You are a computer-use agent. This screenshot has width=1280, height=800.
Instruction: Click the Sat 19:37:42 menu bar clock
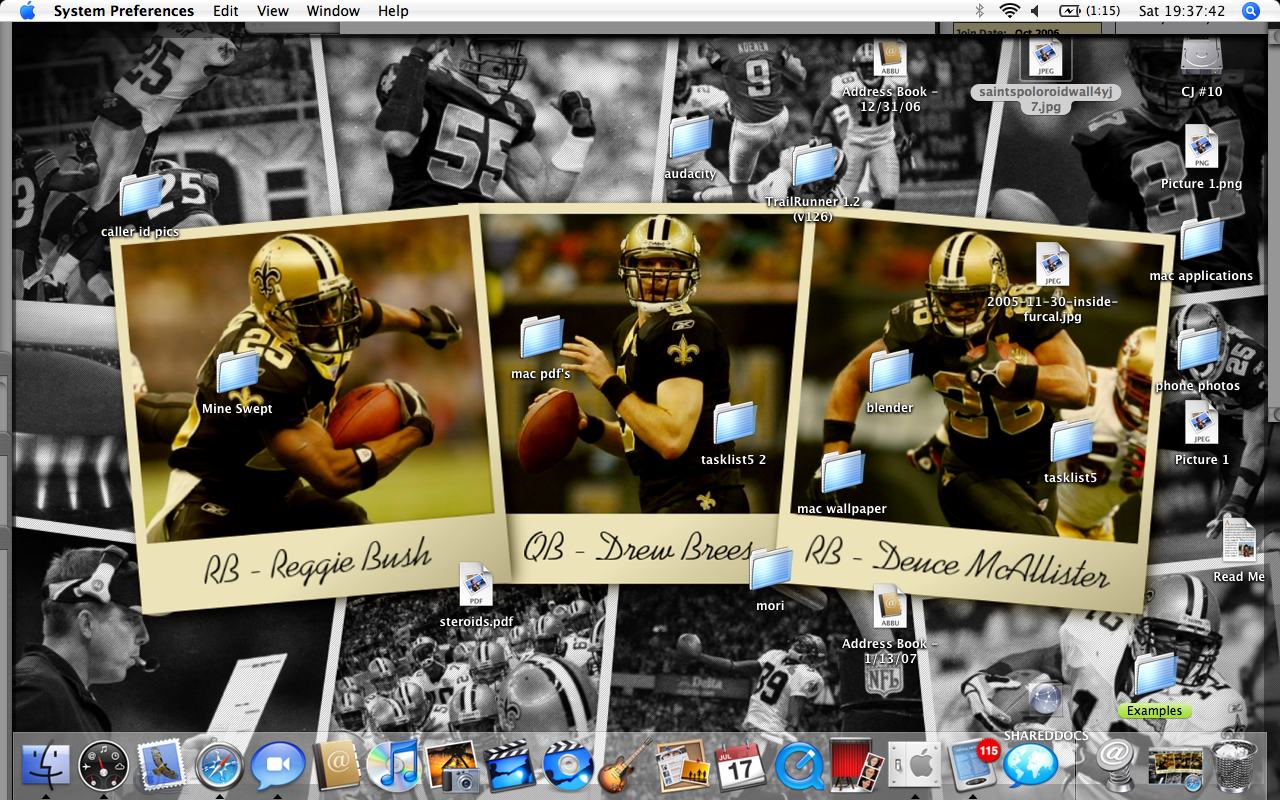(x=1181, y=11)
